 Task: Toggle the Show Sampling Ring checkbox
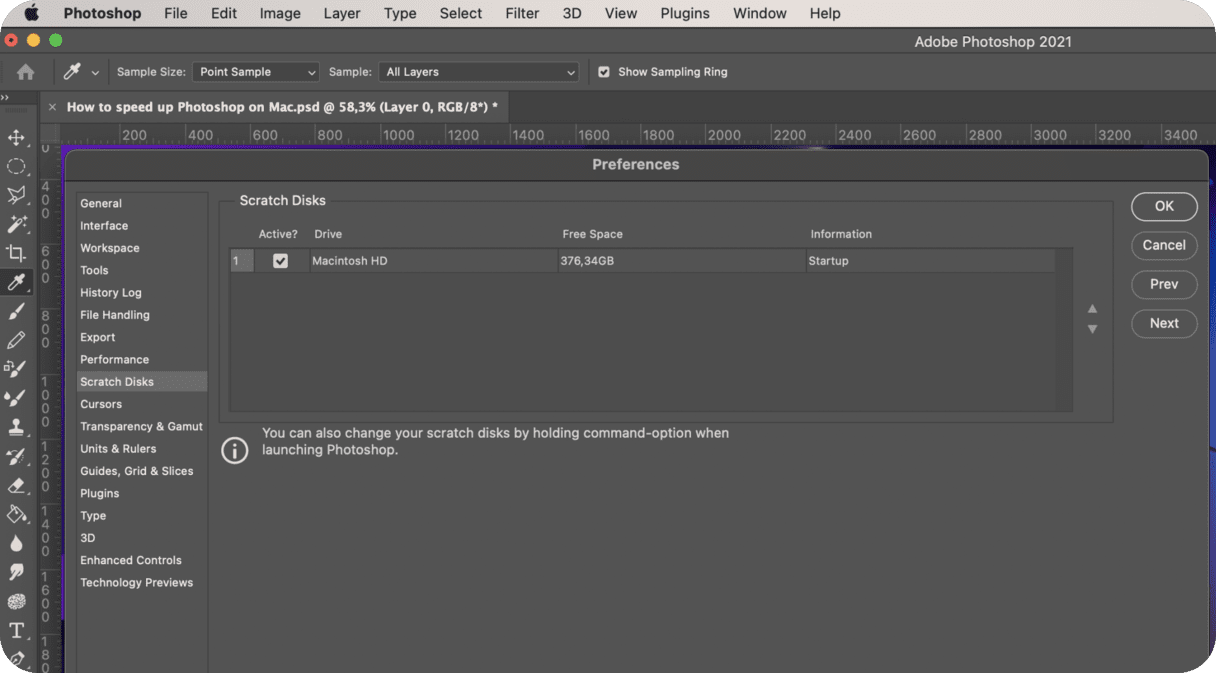coord(604,72)
